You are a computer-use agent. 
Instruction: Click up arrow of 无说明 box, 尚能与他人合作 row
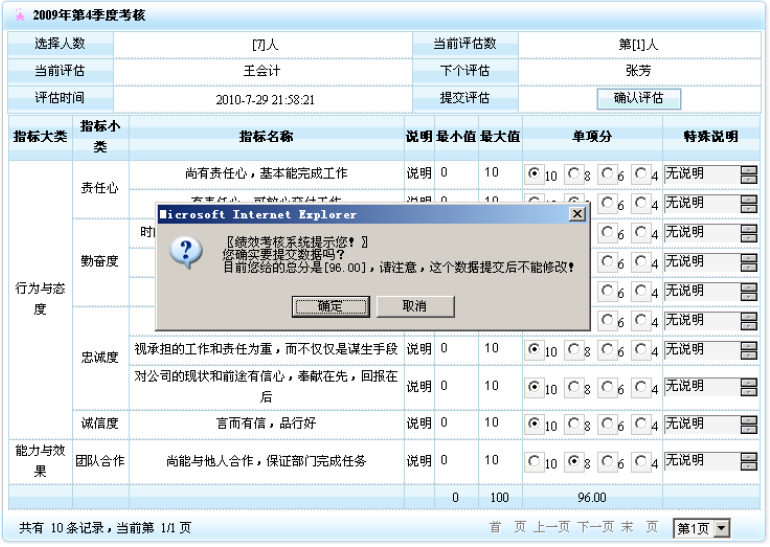(749, 457)
